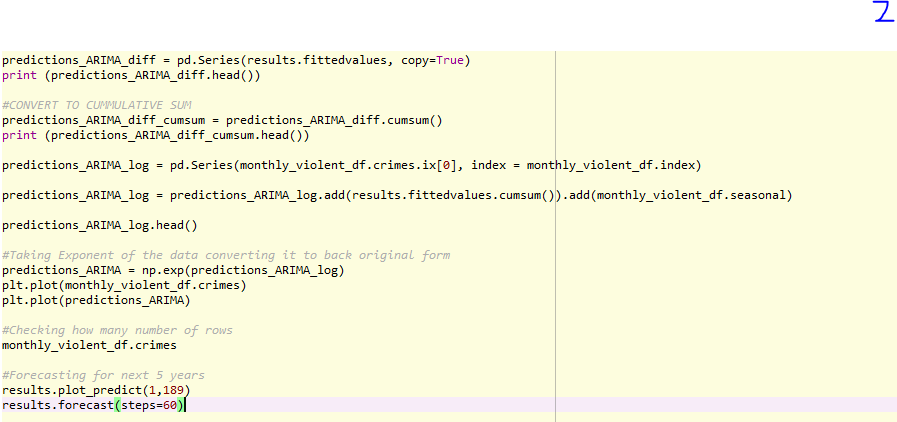897x422 pixels.
Task: Click the standalone line 'monthly_violent_df.crimes'
Action: pyautogui.click(x=89, y=345)
